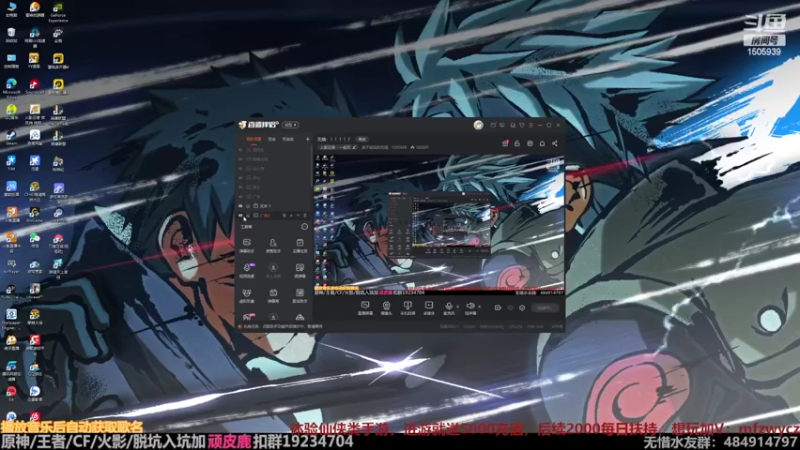Viewport: 800px width, 450px height.
Task: Delete the selected orange source with trash icon
Action: [305, 215]
